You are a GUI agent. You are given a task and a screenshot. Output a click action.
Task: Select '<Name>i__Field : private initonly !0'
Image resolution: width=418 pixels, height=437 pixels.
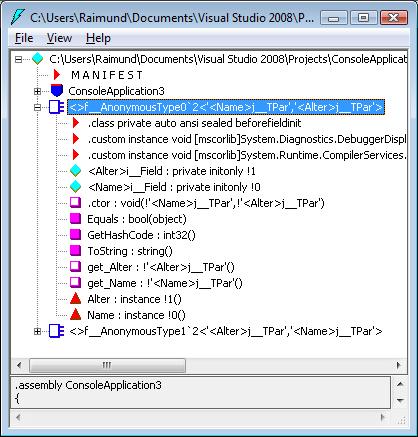(x=174, y=187)
